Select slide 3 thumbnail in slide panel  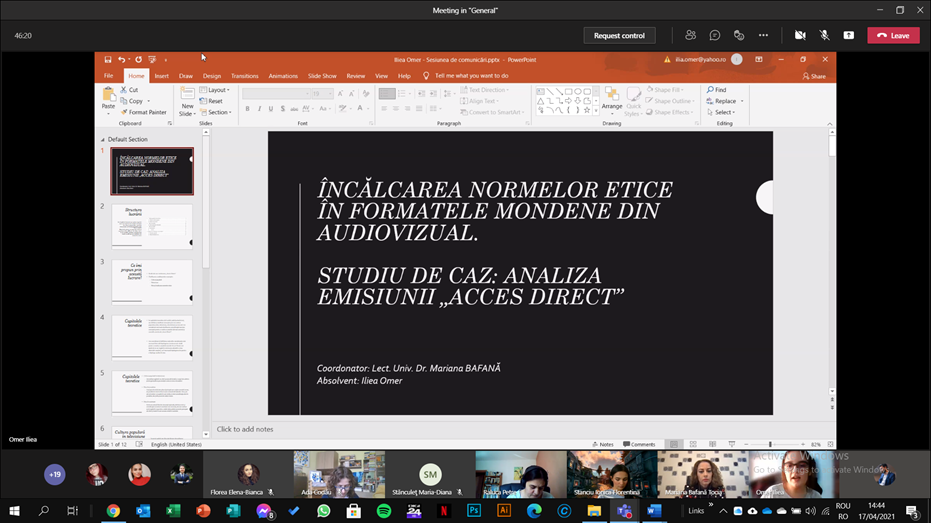(x=152, y=282)
